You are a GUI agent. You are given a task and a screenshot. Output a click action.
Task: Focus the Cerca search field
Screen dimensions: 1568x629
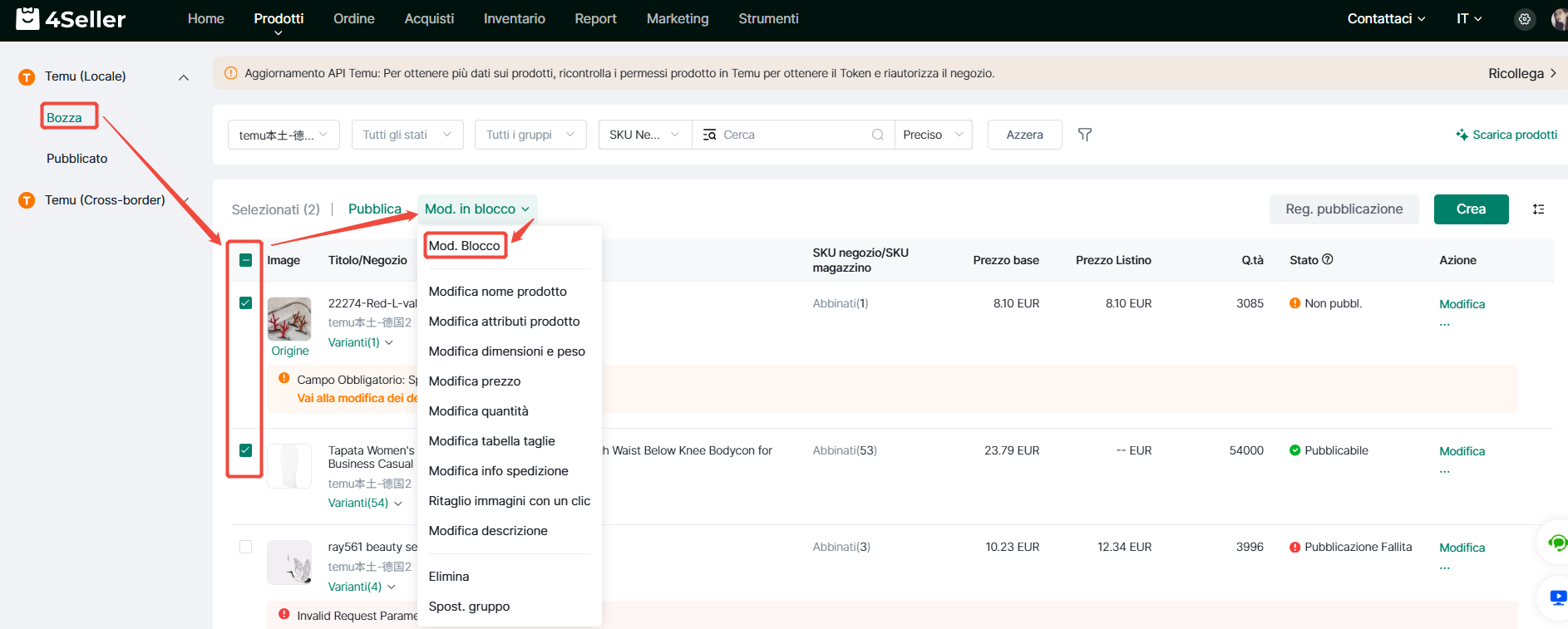793,135
